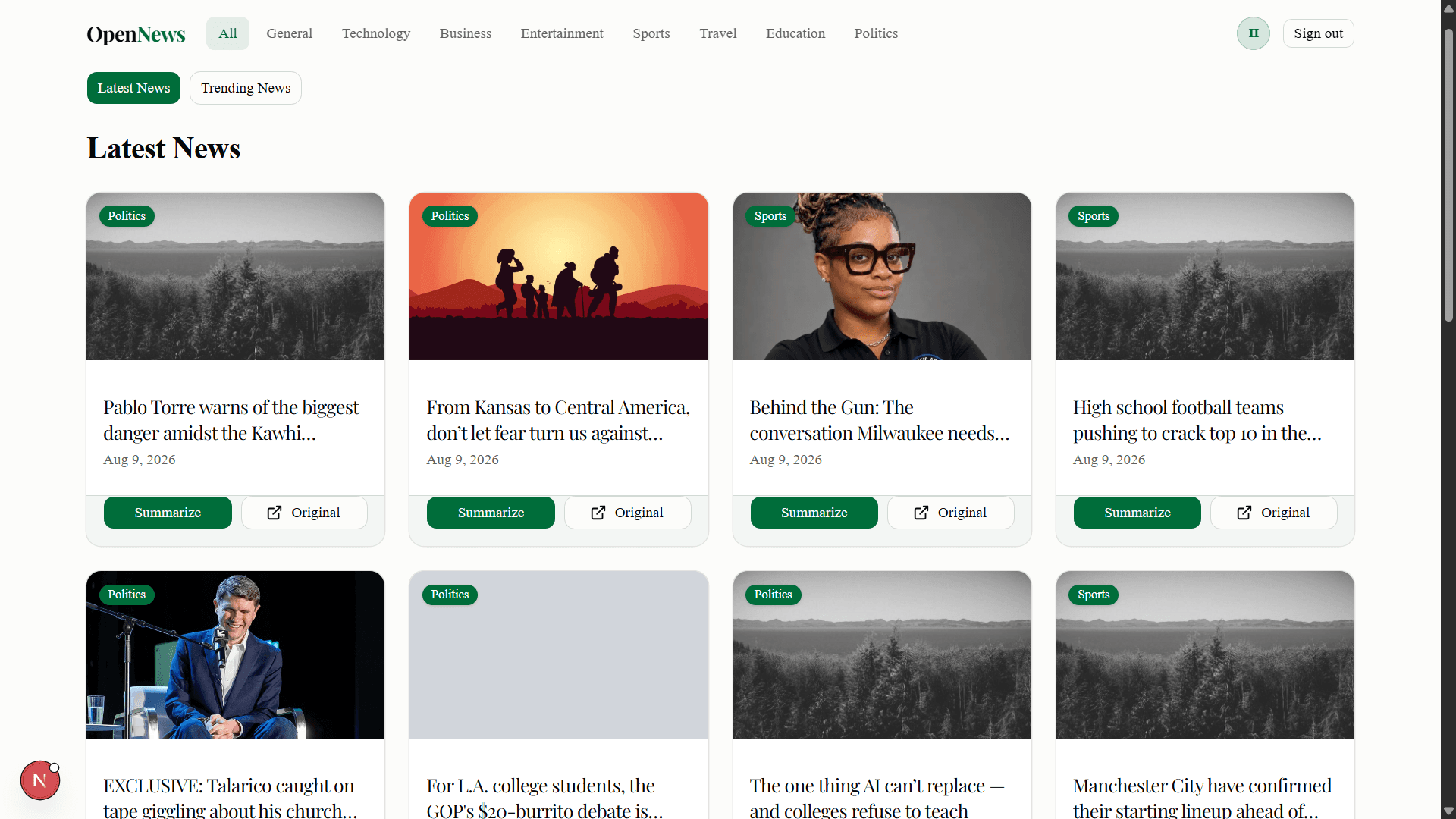
Task: Open the Politics category in navbar
Action: coord(876,33)
